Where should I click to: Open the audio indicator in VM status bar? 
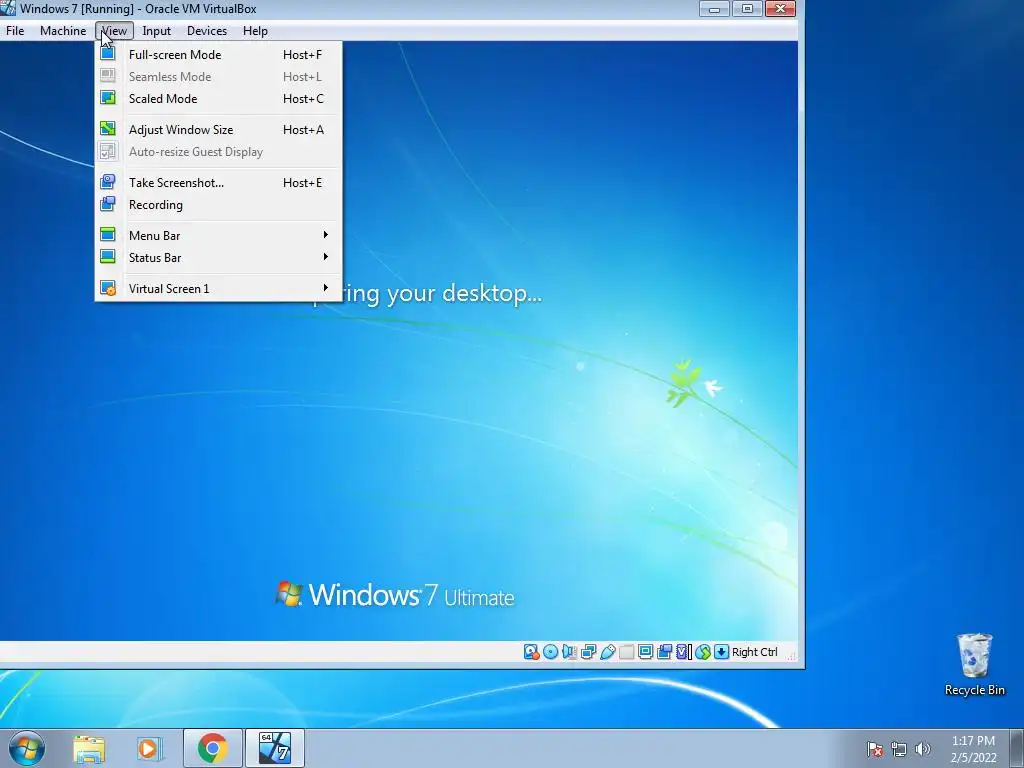point(569,652)
